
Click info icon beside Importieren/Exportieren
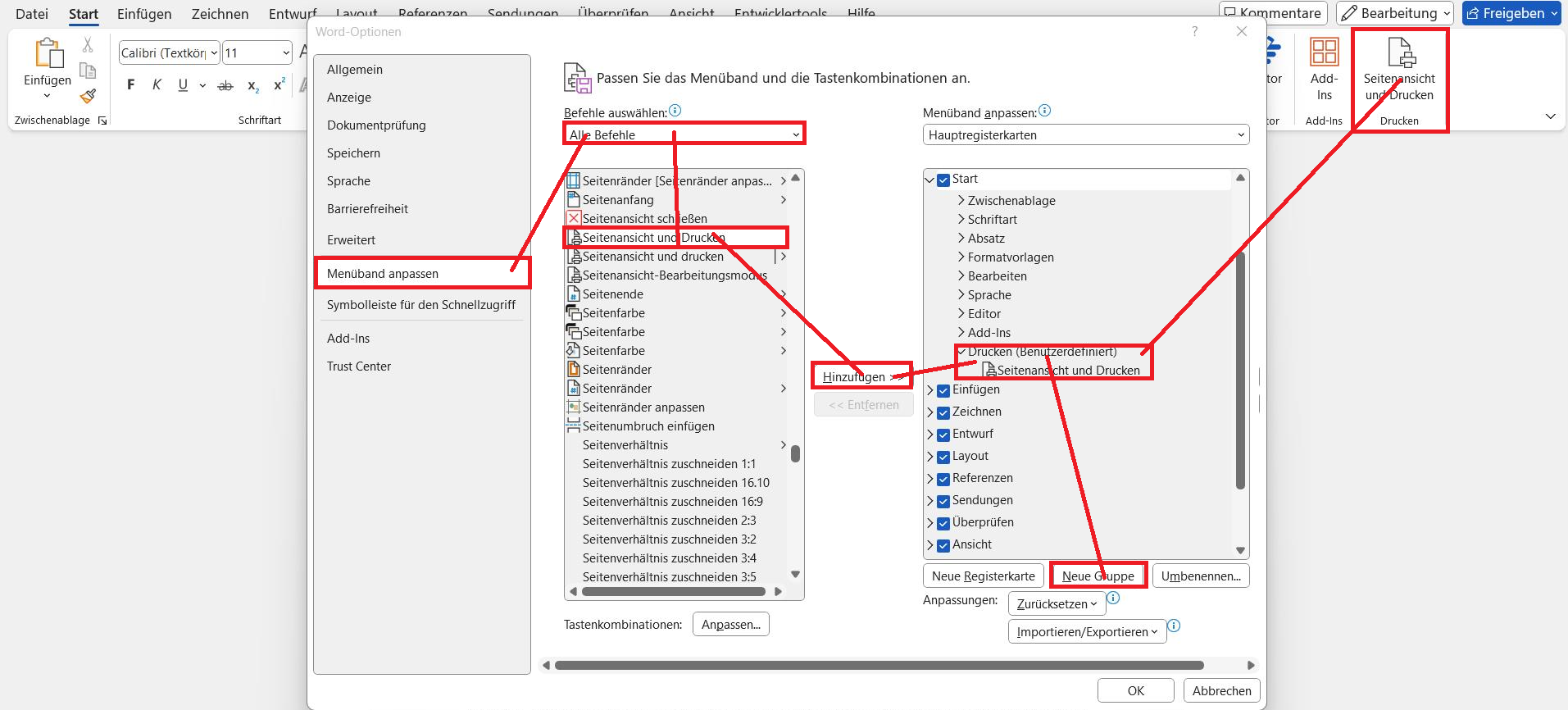click(1174, 626)
